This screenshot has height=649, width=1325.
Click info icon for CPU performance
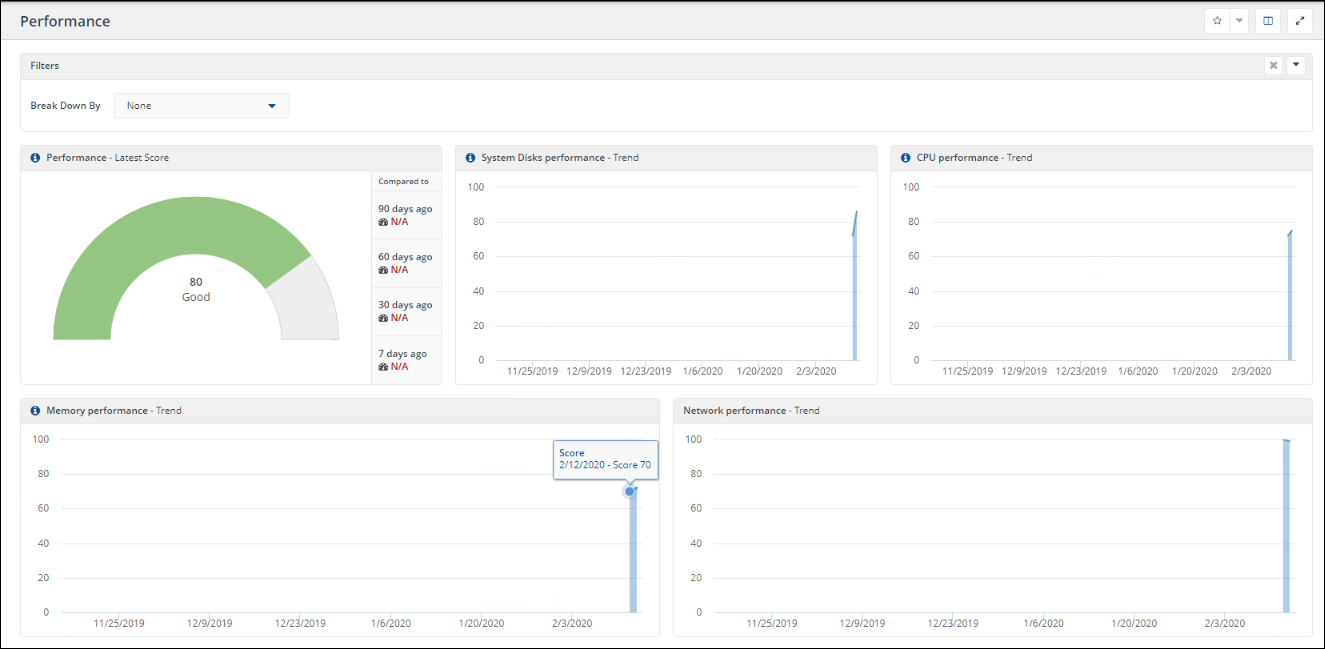(x=906, y=158)
